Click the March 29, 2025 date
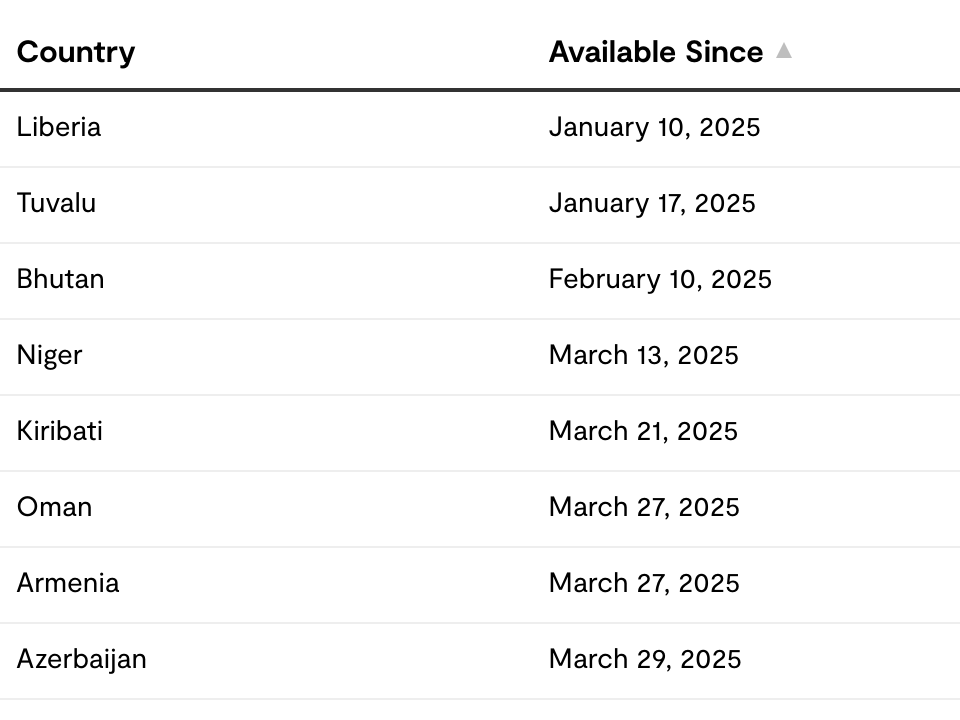 coord(645,660)
